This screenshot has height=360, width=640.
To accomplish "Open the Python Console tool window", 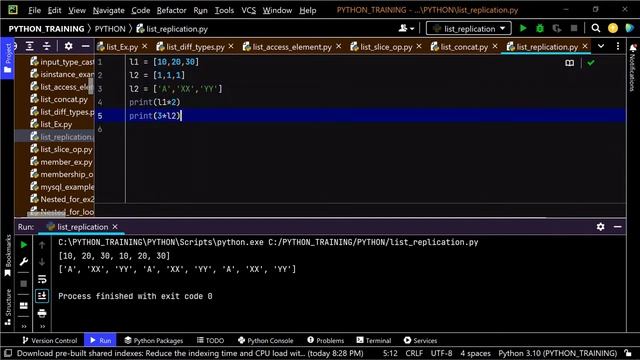I will 265,340.
